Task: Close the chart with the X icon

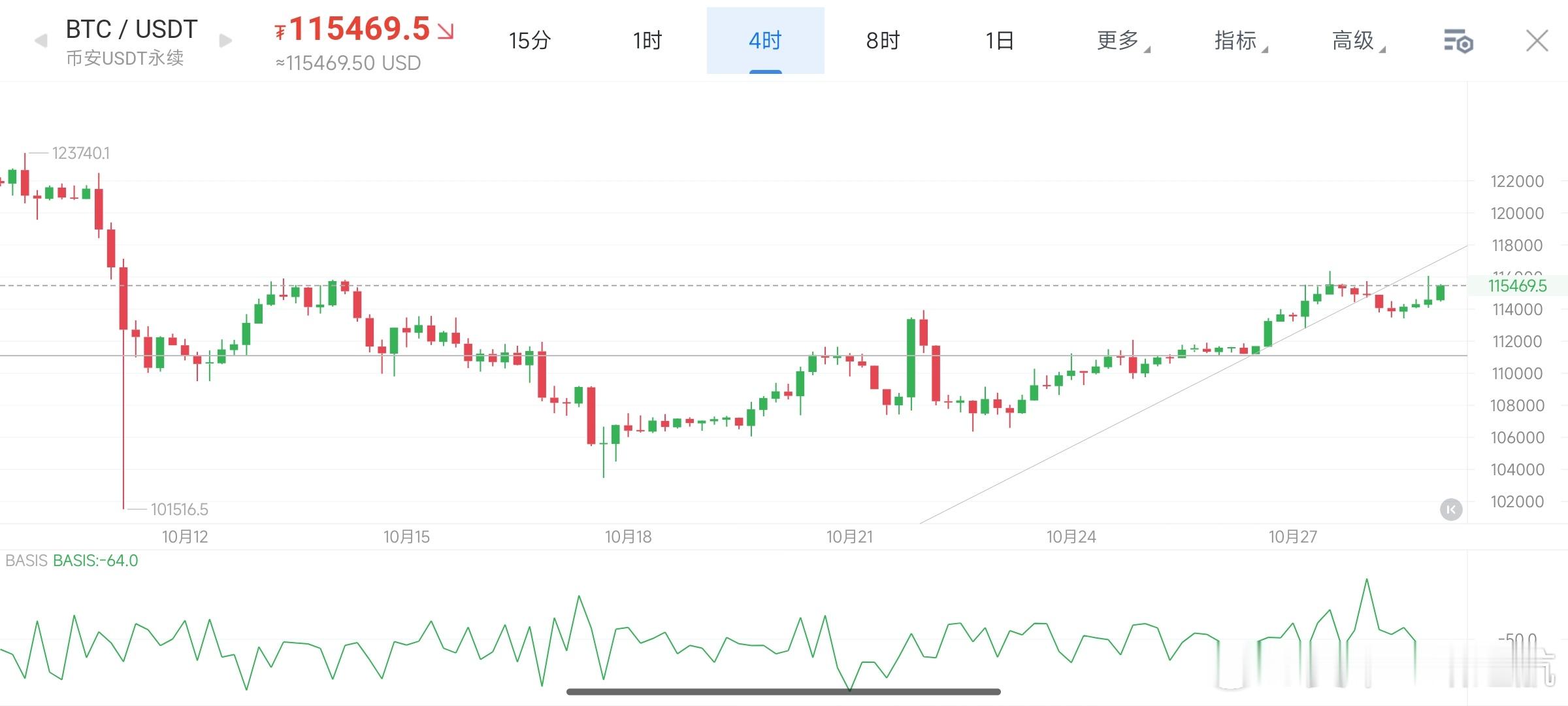Action: click(1537, 41)
